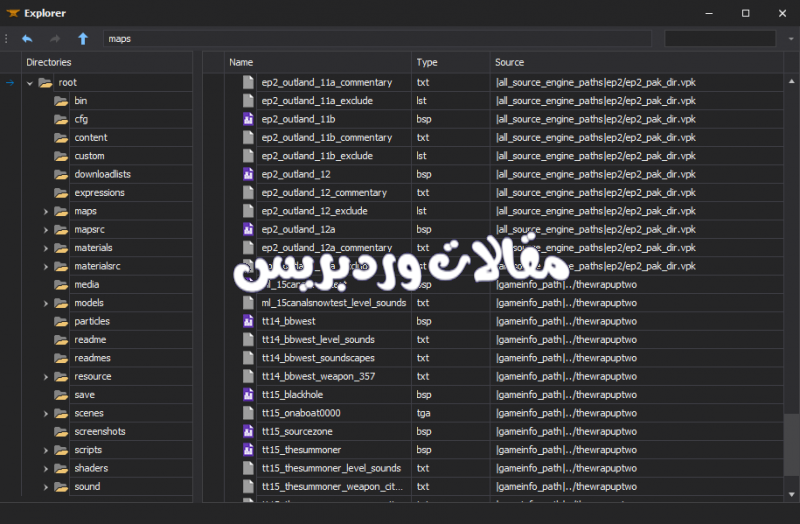The height and width of the screenshot is (524, 800).
Task: Click the forward navigation arrow
Action: [x=55, y=39]
